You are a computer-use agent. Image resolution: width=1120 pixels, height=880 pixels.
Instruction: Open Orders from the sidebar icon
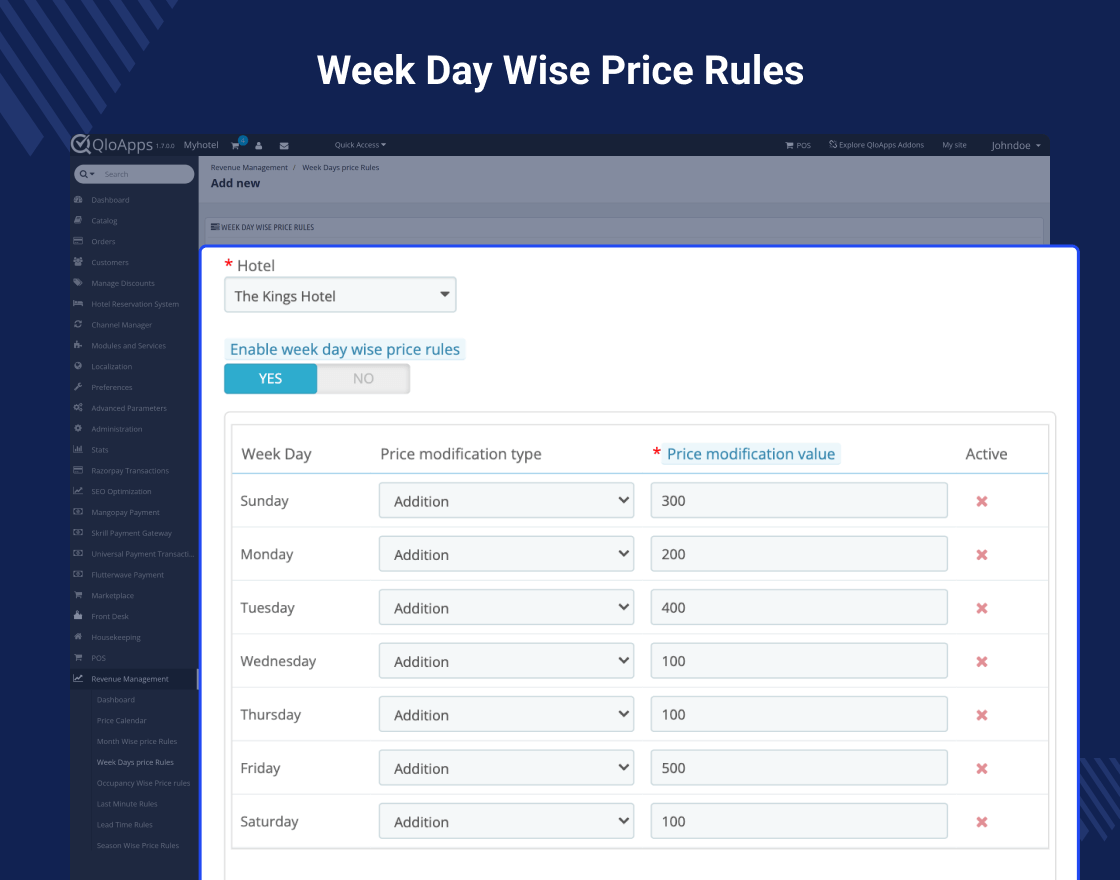pyautogui.click(x=78, y=242)
